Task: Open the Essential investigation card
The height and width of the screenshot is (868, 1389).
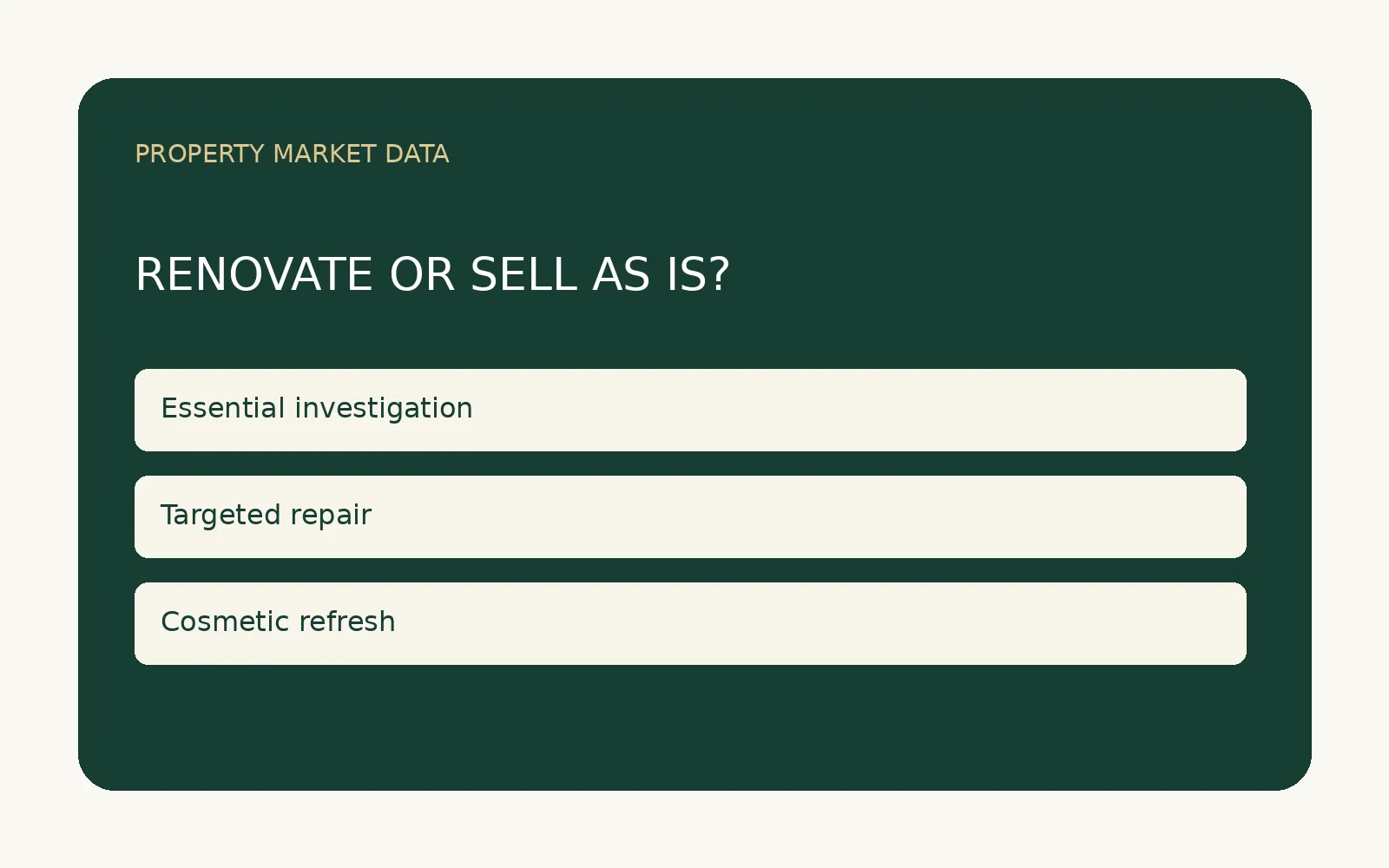Action: 690,410
